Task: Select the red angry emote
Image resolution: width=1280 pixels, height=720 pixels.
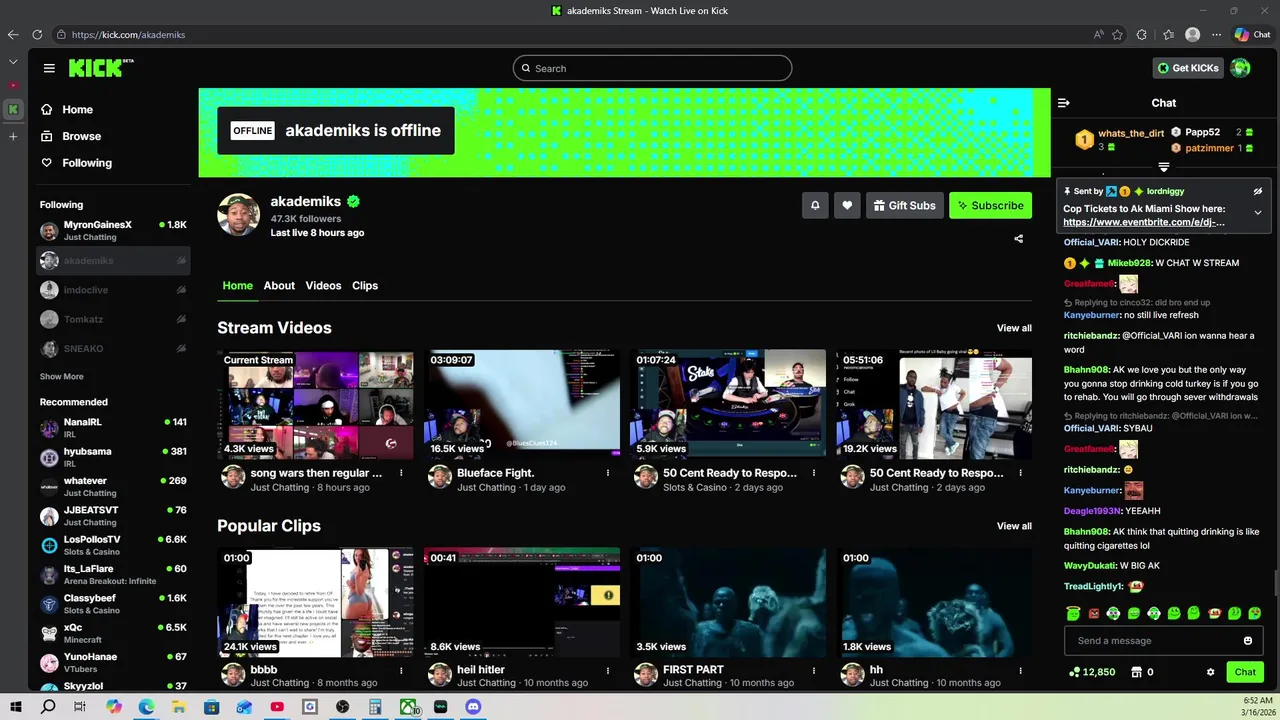Action: [1093, 613]
